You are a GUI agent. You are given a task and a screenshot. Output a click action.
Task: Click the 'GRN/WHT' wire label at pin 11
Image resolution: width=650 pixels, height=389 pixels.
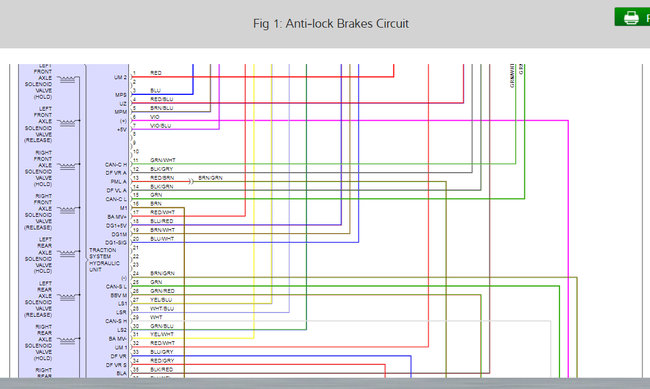(x=163, y=160)
